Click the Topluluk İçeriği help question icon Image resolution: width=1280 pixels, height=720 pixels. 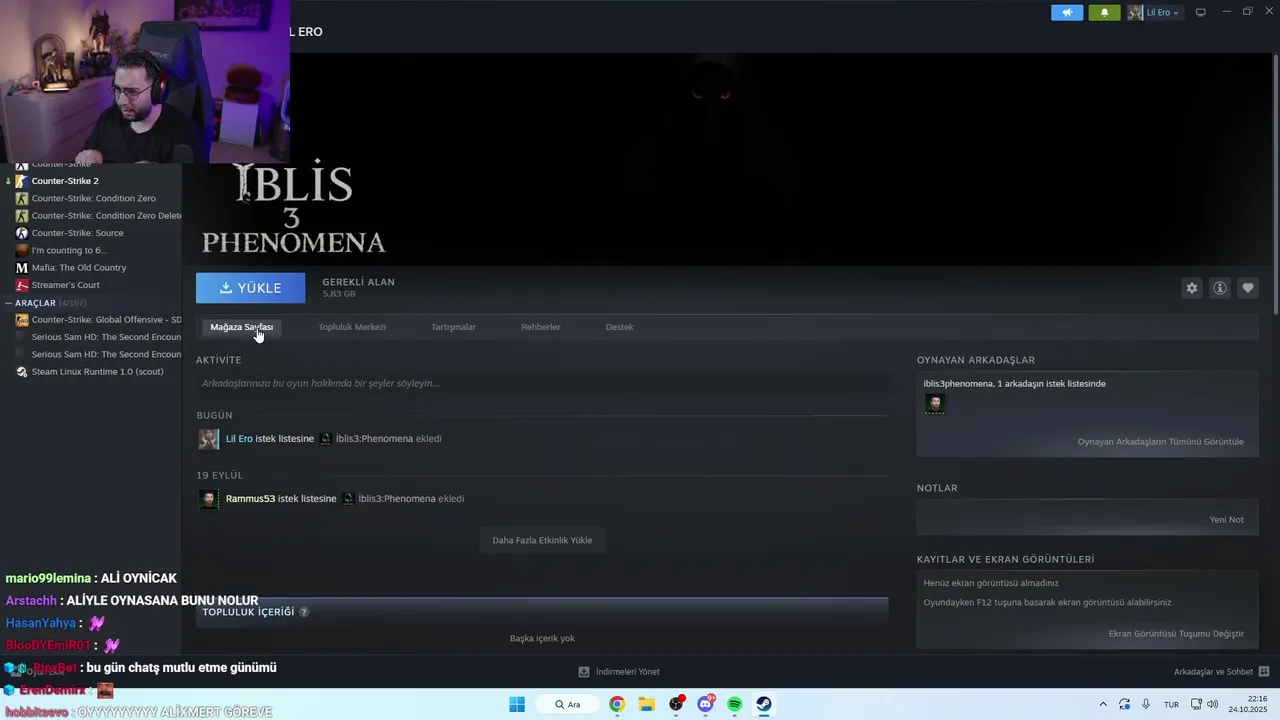click(x=304, y=612)
